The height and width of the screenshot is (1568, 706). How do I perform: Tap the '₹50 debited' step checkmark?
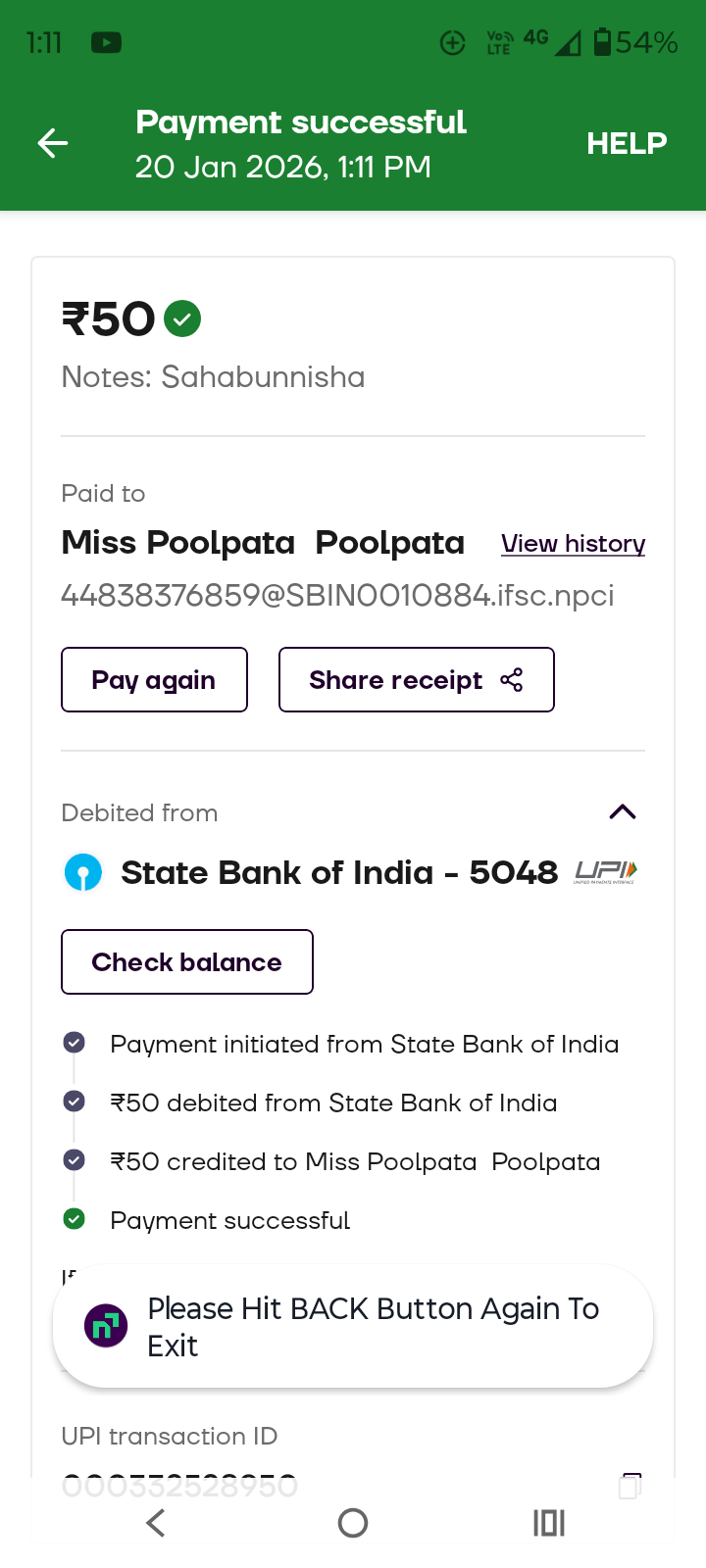(x=75, y=1102)
